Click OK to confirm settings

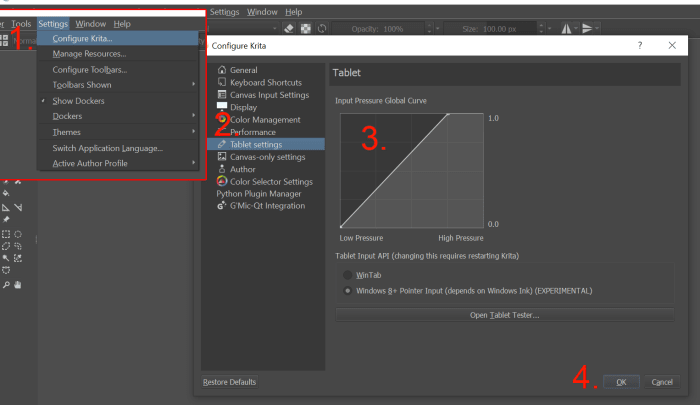point(621,382)
